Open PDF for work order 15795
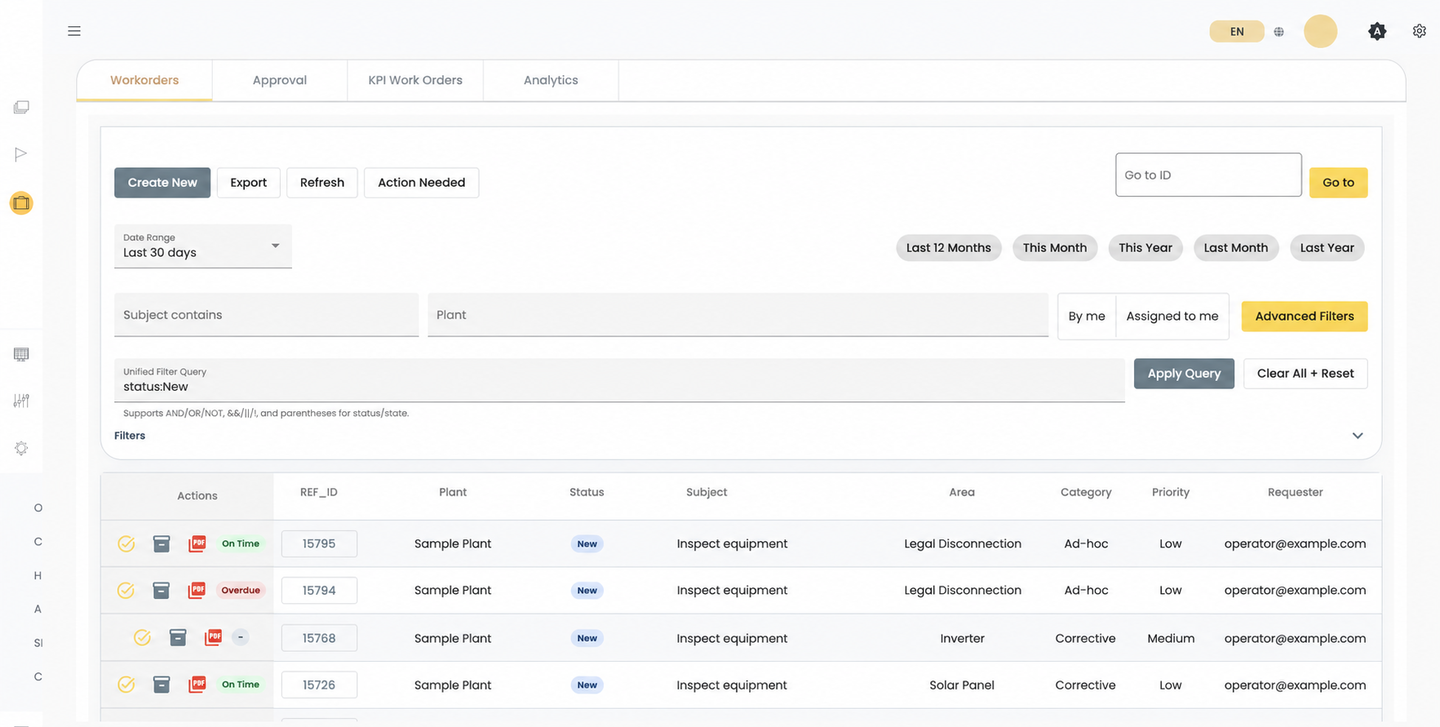Screen dimensions: 1440x727 click(x=197, y=544)
